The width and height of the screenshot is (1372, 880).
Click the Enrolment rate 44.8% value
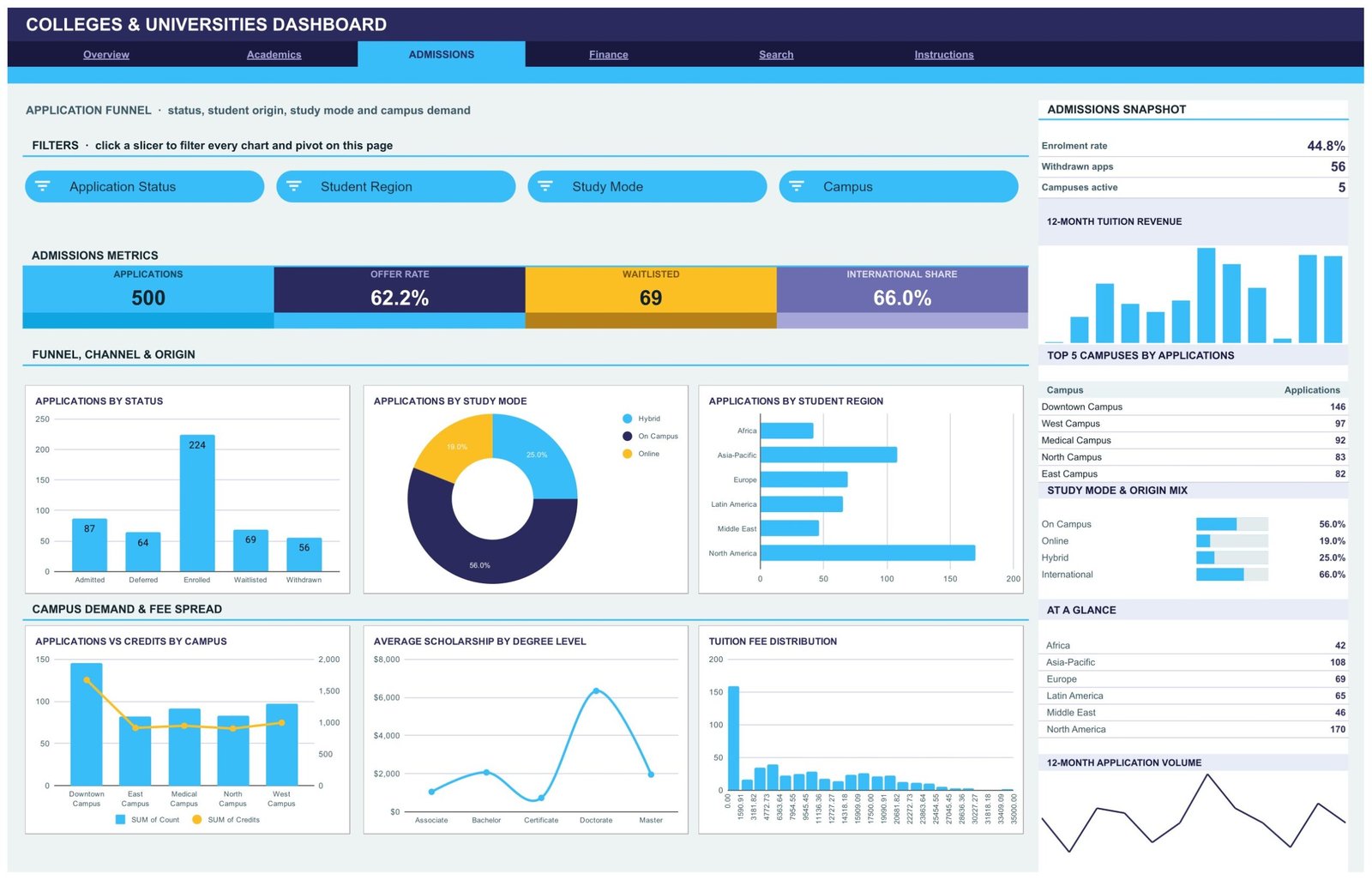point(1326,146)
